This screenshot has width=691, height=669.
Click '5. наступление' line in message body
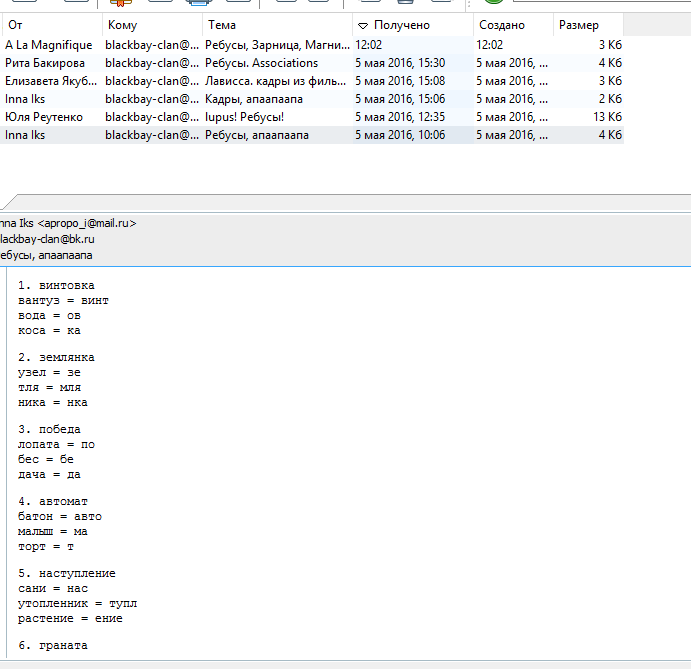[67, 574]
